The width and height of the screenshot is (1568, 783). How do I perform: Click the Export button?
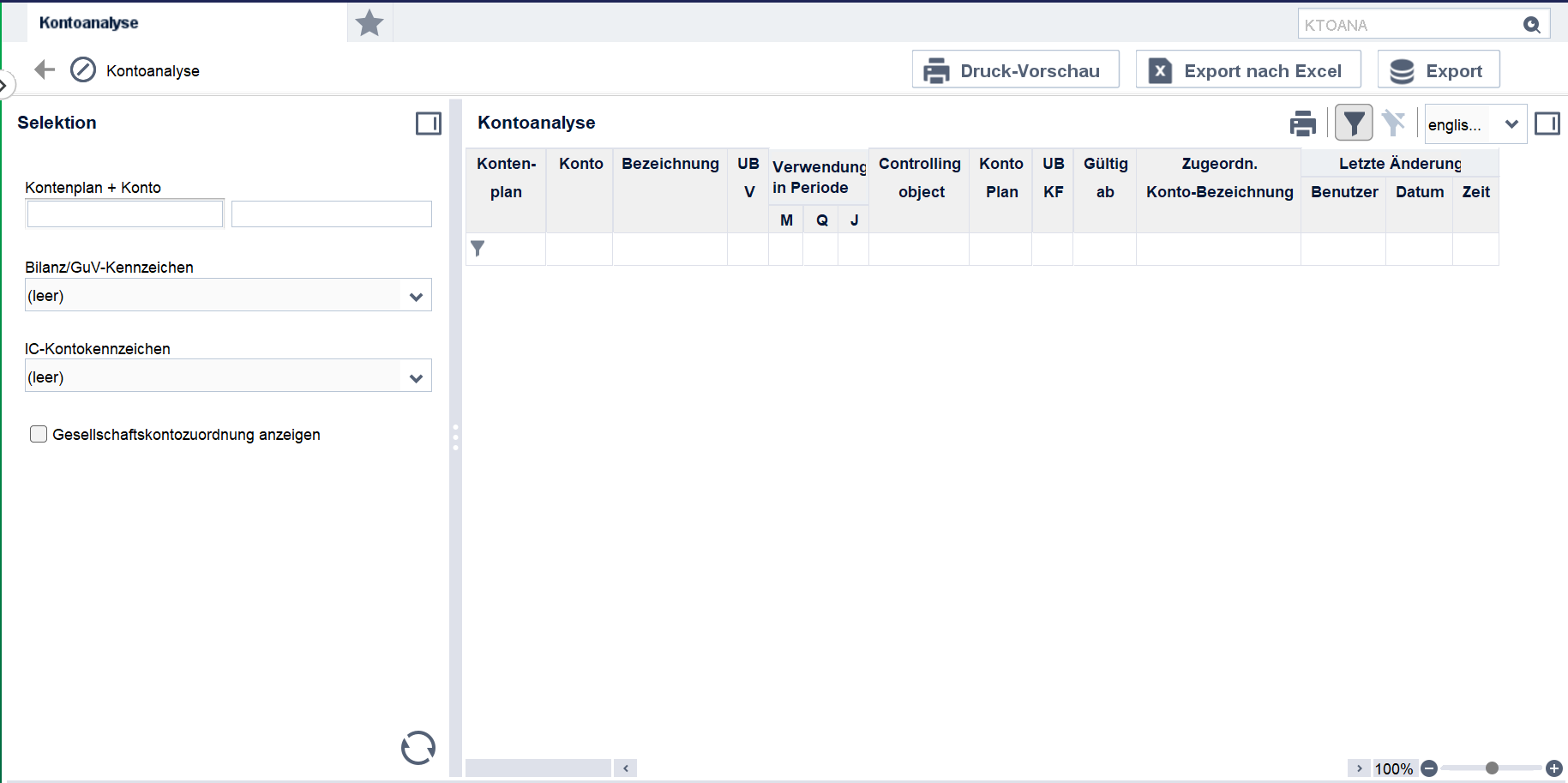1439,69
